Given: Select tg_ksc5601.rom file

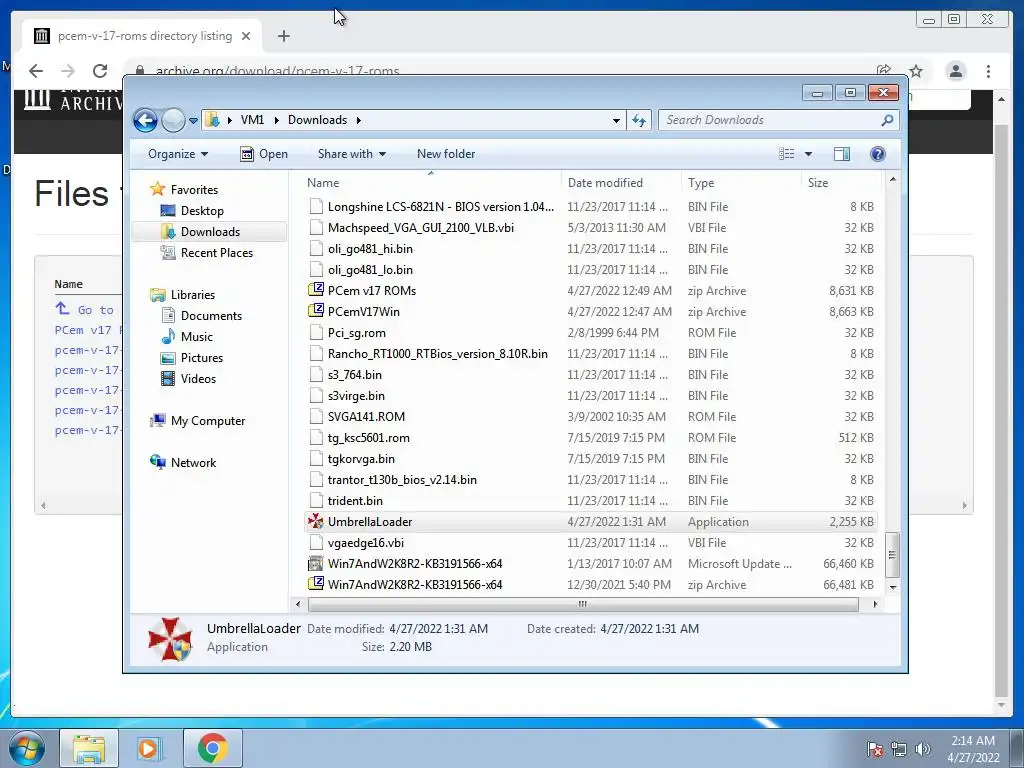Looking at the screenshot, I should [369, 438].
